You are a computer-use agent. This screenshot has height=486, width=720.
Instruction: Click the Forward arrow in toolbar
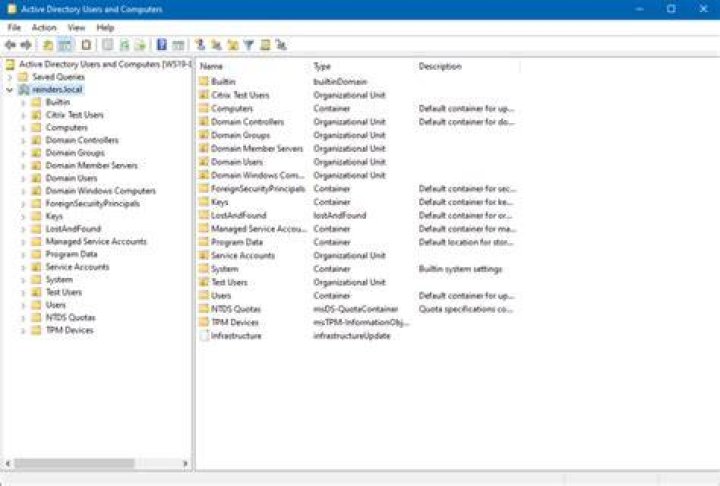point(26,45)
